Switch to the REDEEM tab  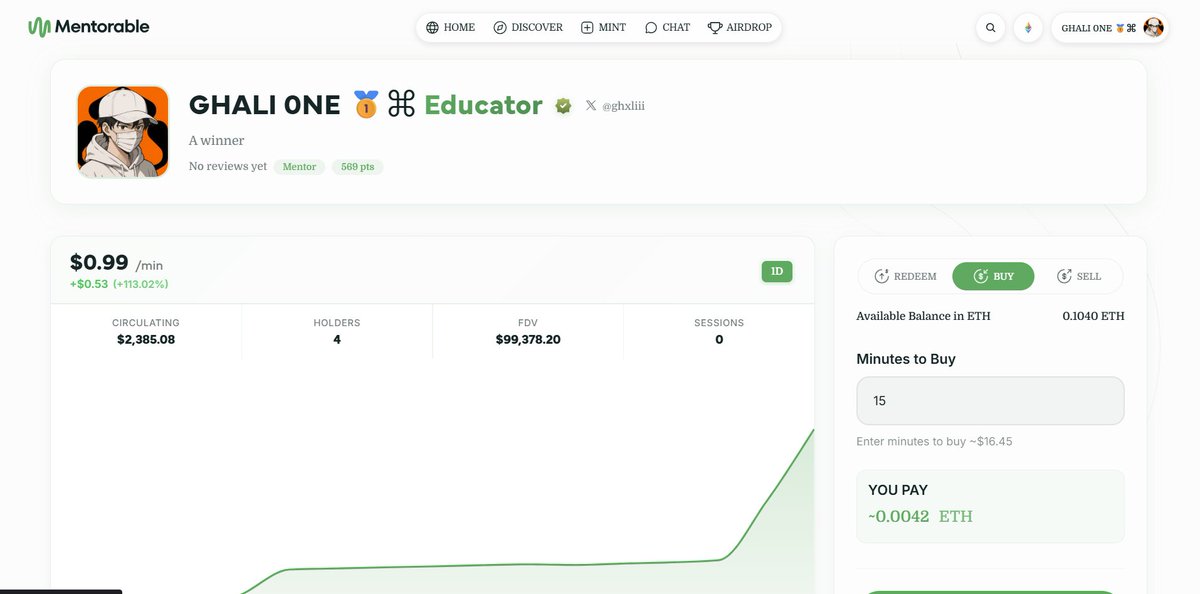point(906,276)
